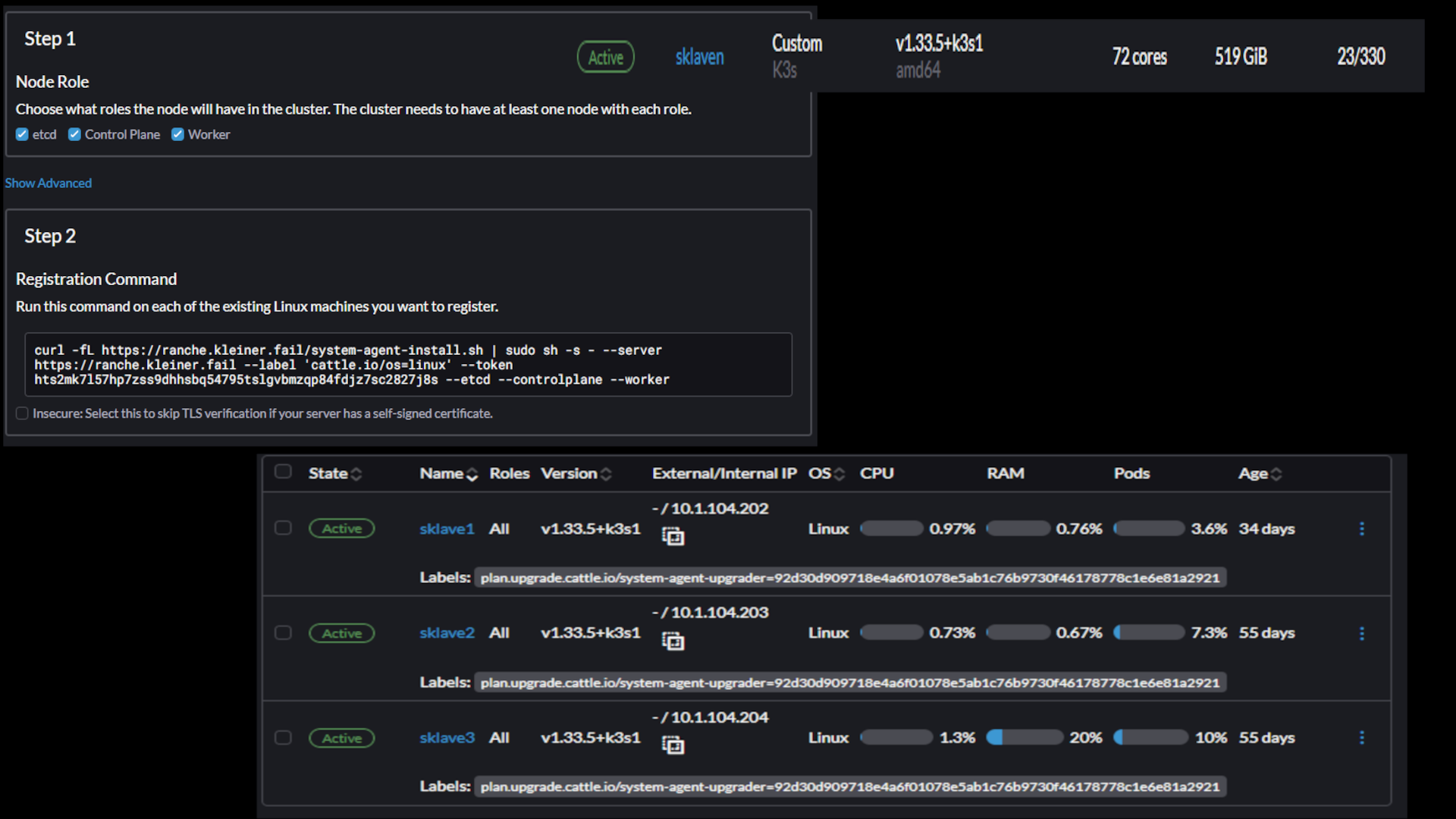
Task: Select all nodes header checkbox
Action: [x=283, y=472]
